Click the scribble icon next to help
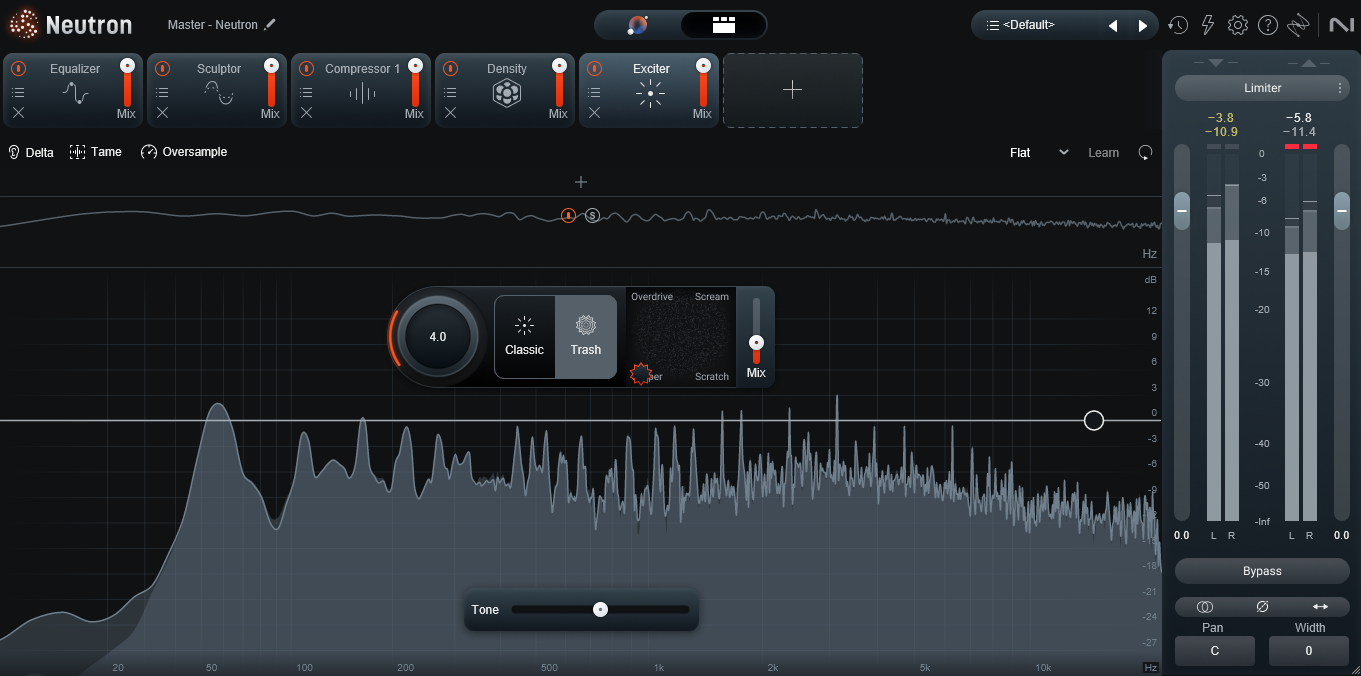Screen dimensions: 1361x676 (1298, 25)
